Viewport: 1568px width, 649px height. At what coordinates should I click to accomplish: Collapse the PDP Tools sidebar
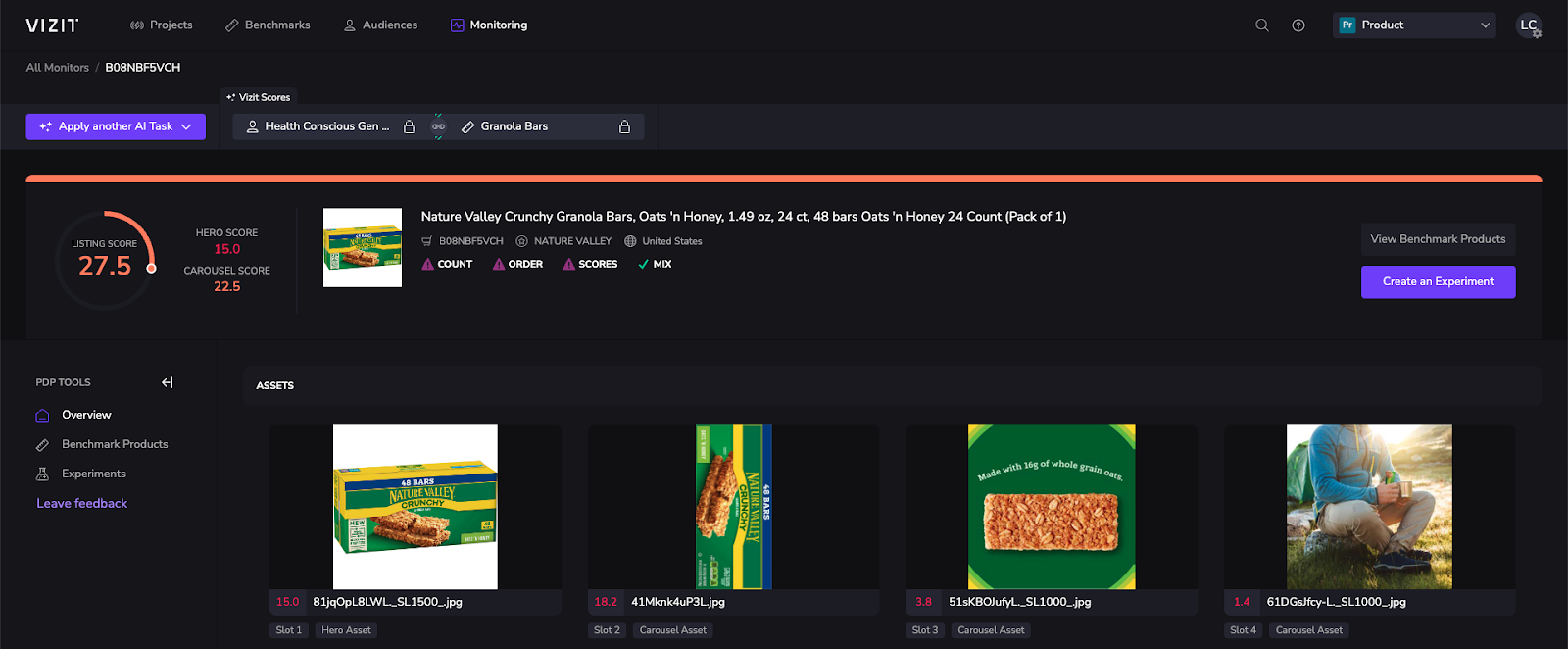click(168, 382)
